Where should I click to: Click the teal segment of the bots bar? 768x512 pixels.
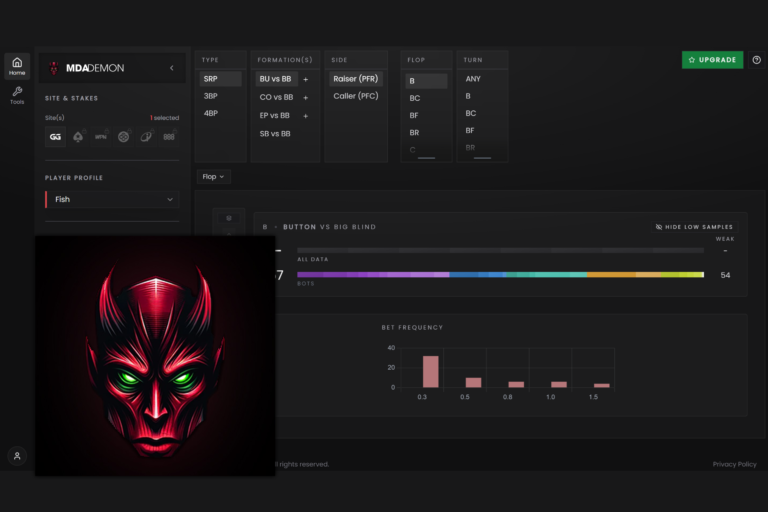546,275
